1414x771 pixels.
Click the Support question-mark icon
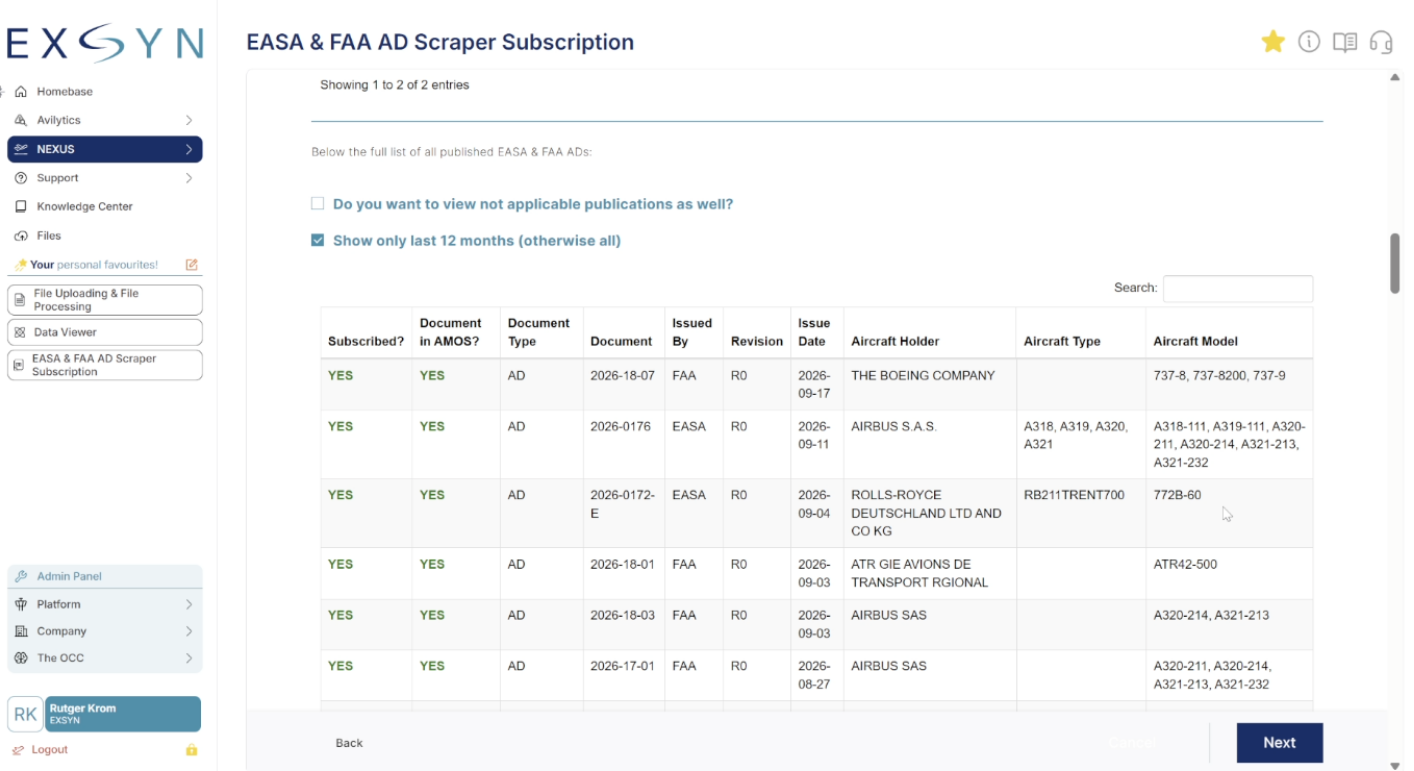click(x=21, y=178)
